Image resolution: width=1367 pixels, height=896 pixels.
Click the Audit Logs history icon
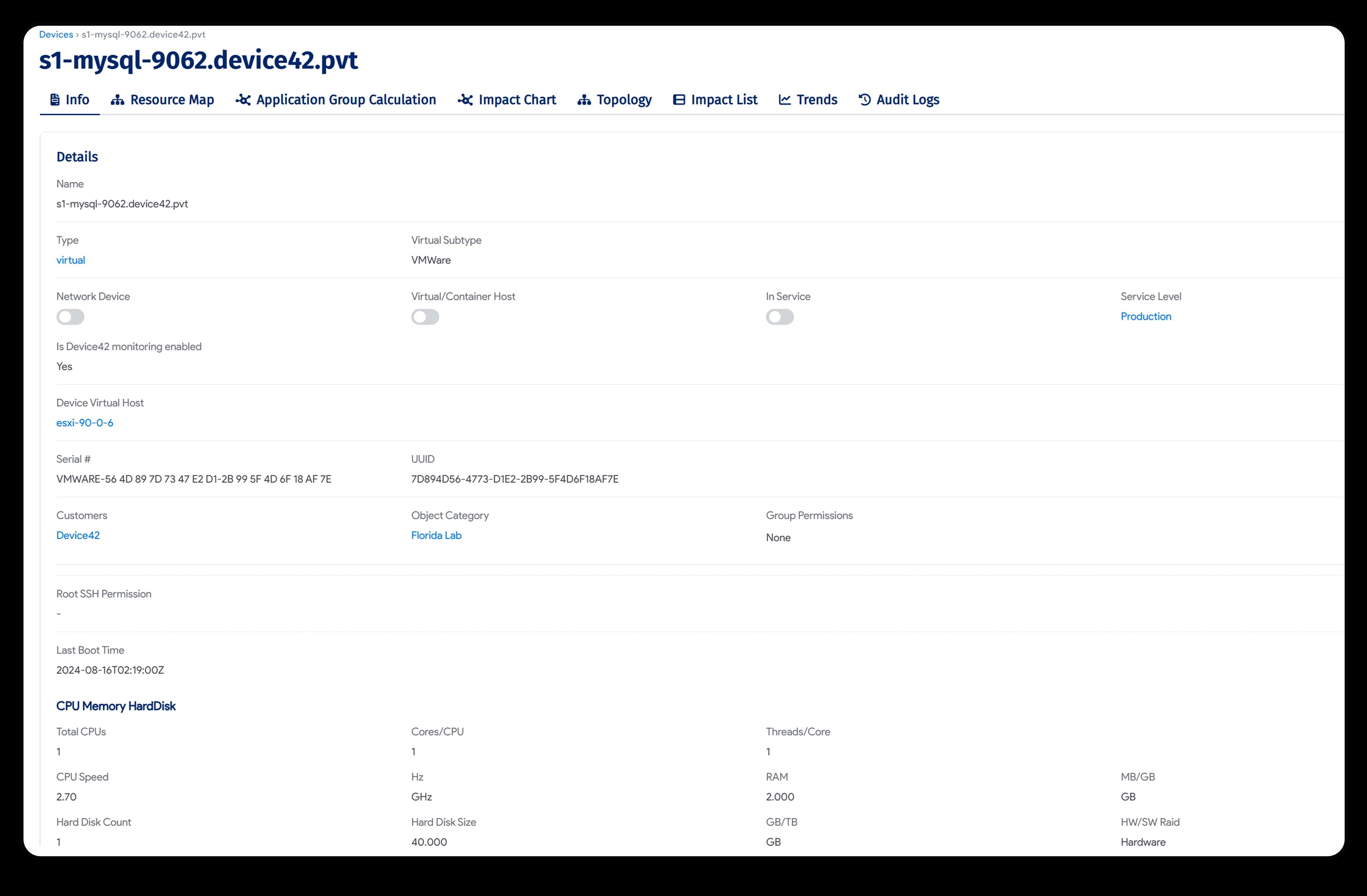click(x=865, y=100)
